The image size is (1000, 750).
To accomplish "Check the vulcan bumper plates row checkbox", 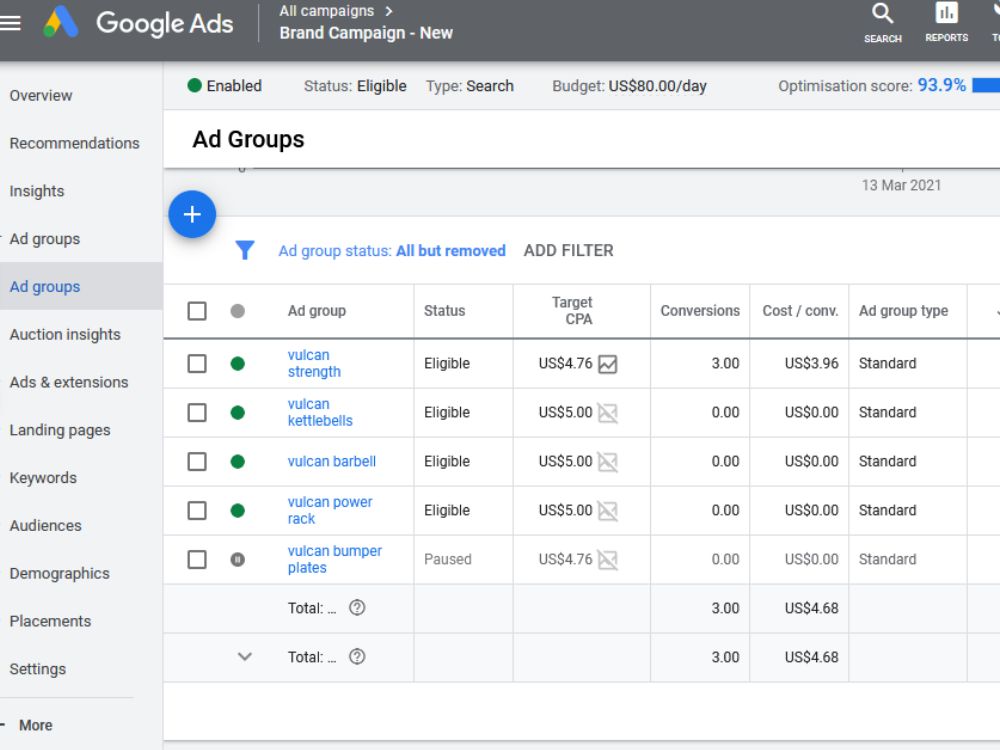I will (x=197, y=559).
